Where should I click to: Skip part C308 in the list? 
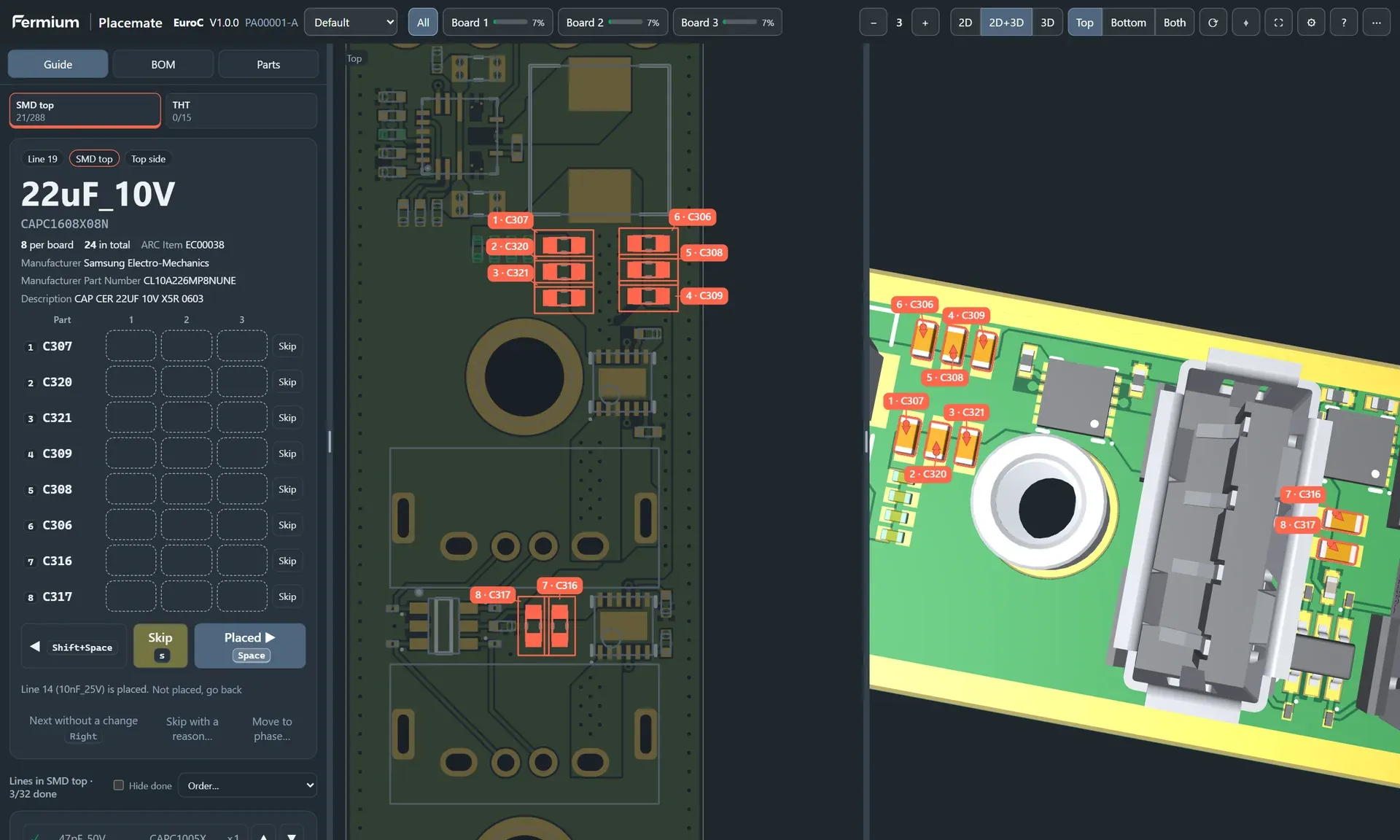287,489
